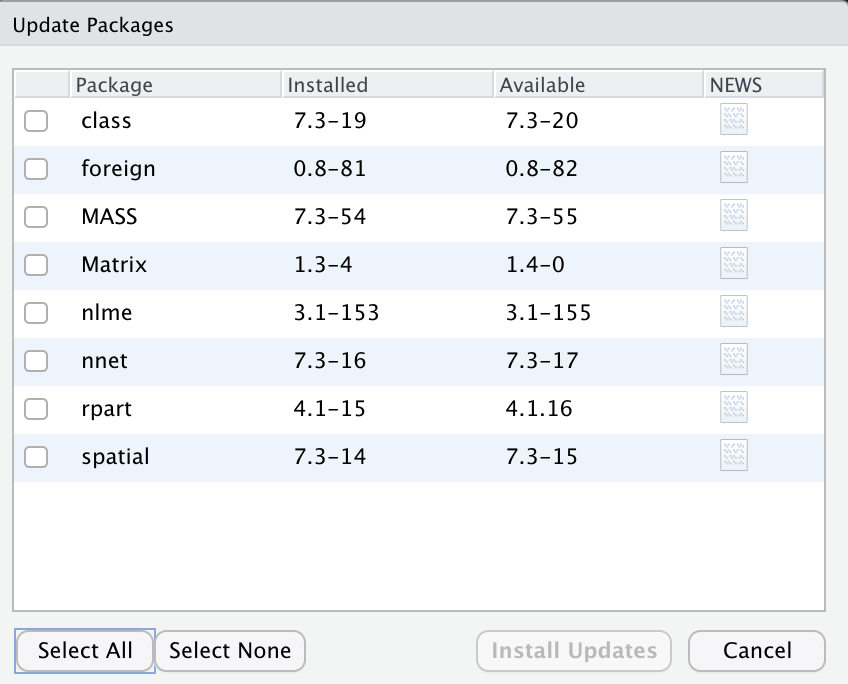848x684 pixels.
Task: Select the foreign package checkbox
Action: [36, 168]
